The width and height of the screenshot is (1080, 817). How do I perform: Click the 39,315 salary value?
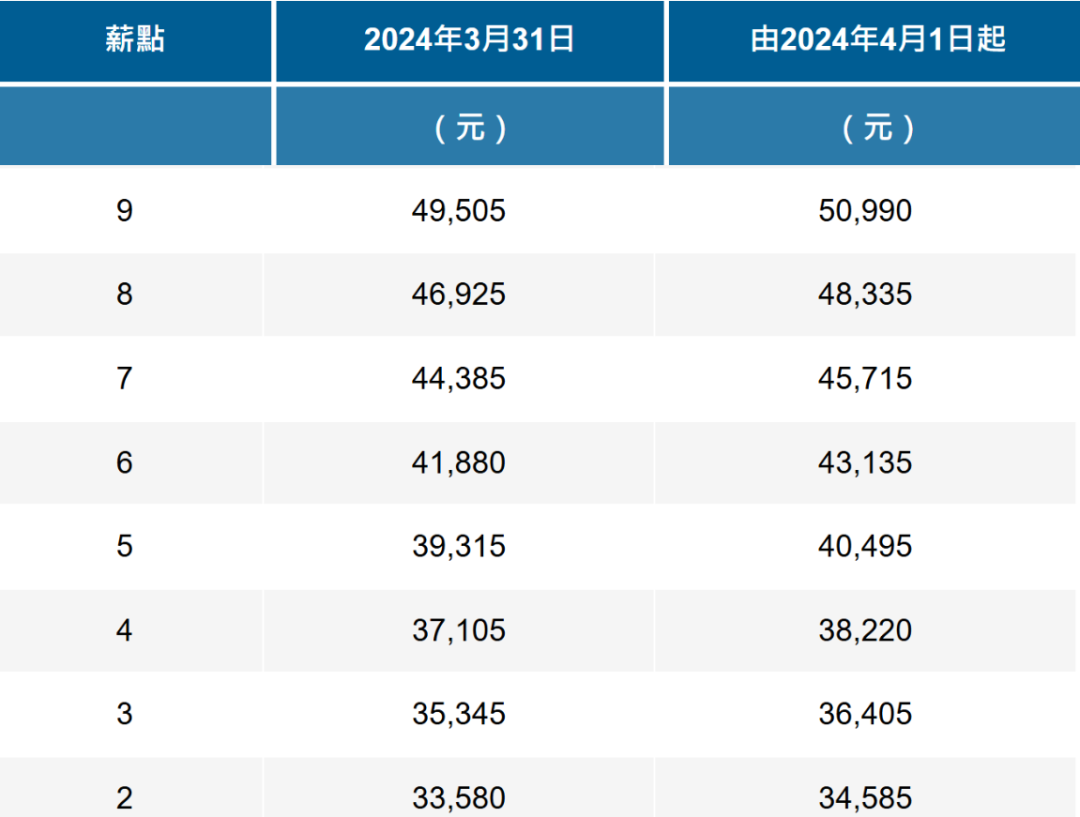[x=459, y=547]
